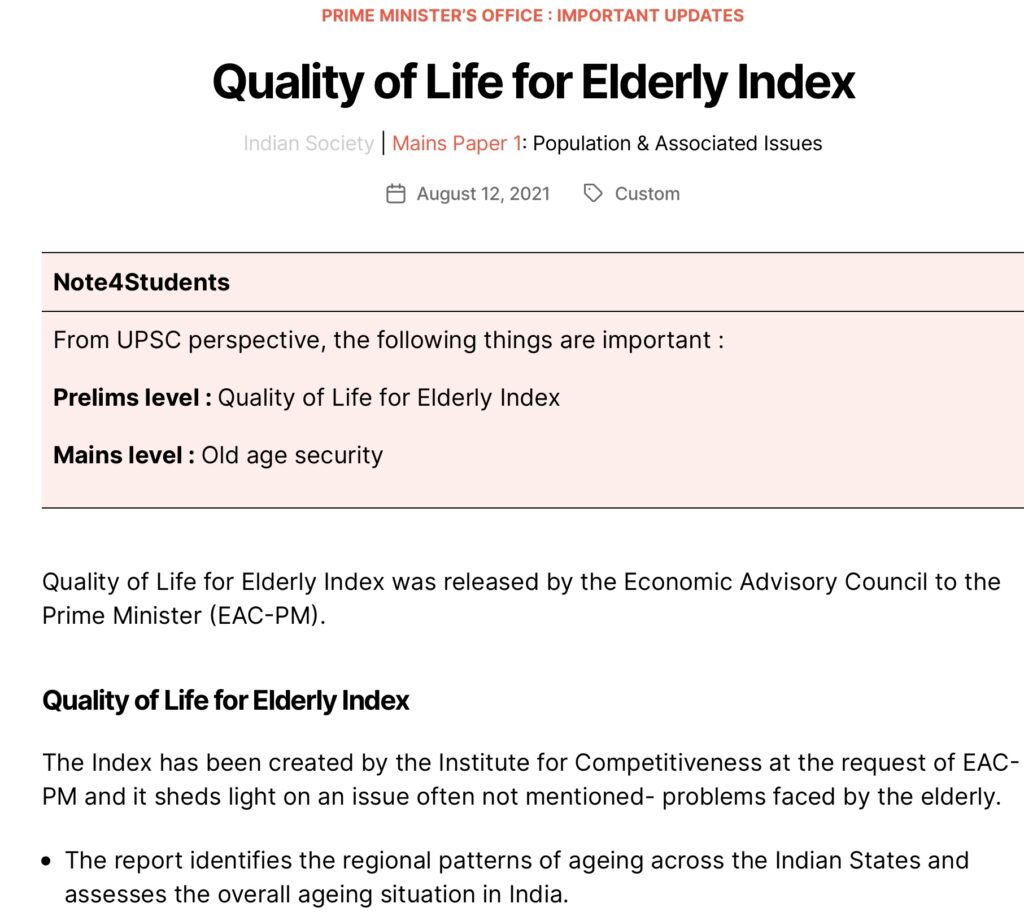Click the Institute for Competitiveness paragraph
The height and width of the screenshot is (912, 1024).
(530, 779)
